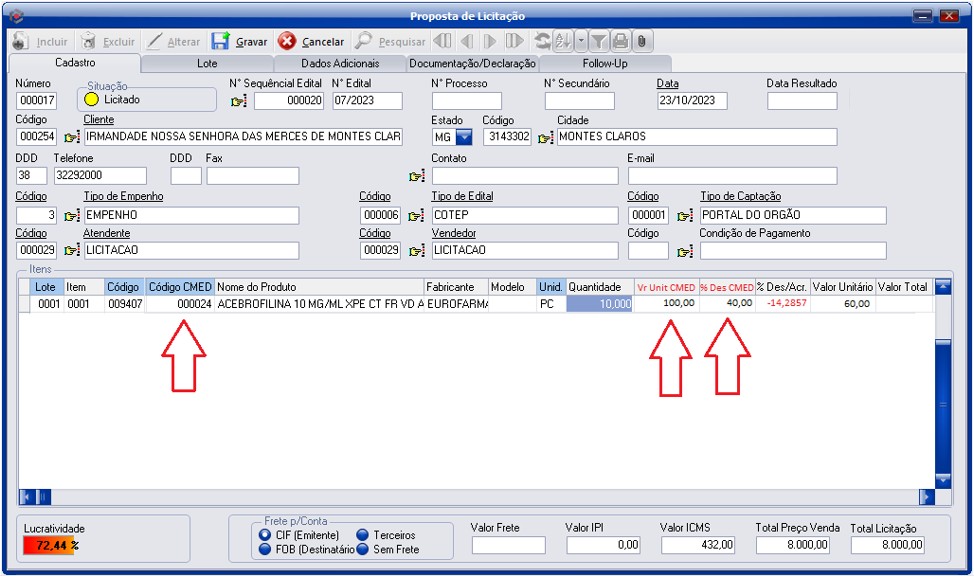This screenshot has height=576, width=974.
Task: Switch to the Lote tab
Action: 207,63
